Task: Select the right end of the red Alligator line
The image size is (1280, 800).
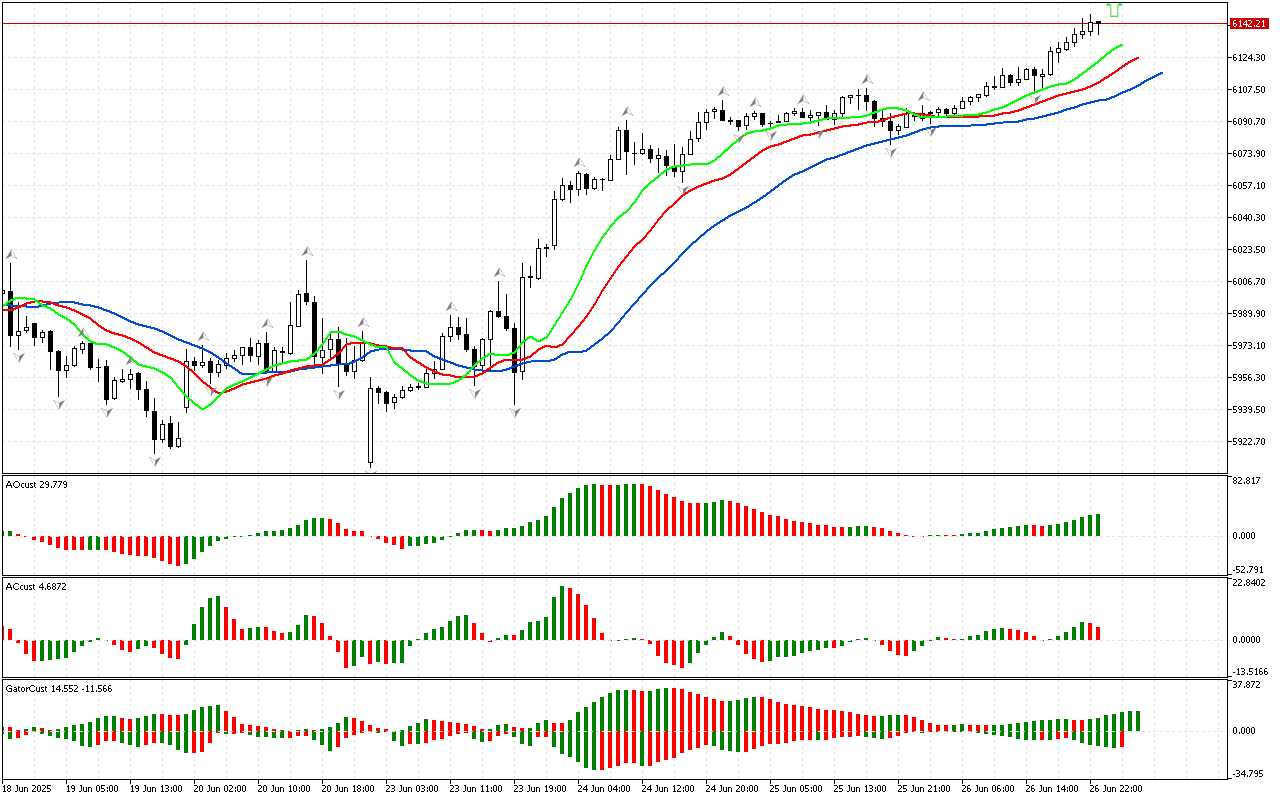Action: 1138,58
